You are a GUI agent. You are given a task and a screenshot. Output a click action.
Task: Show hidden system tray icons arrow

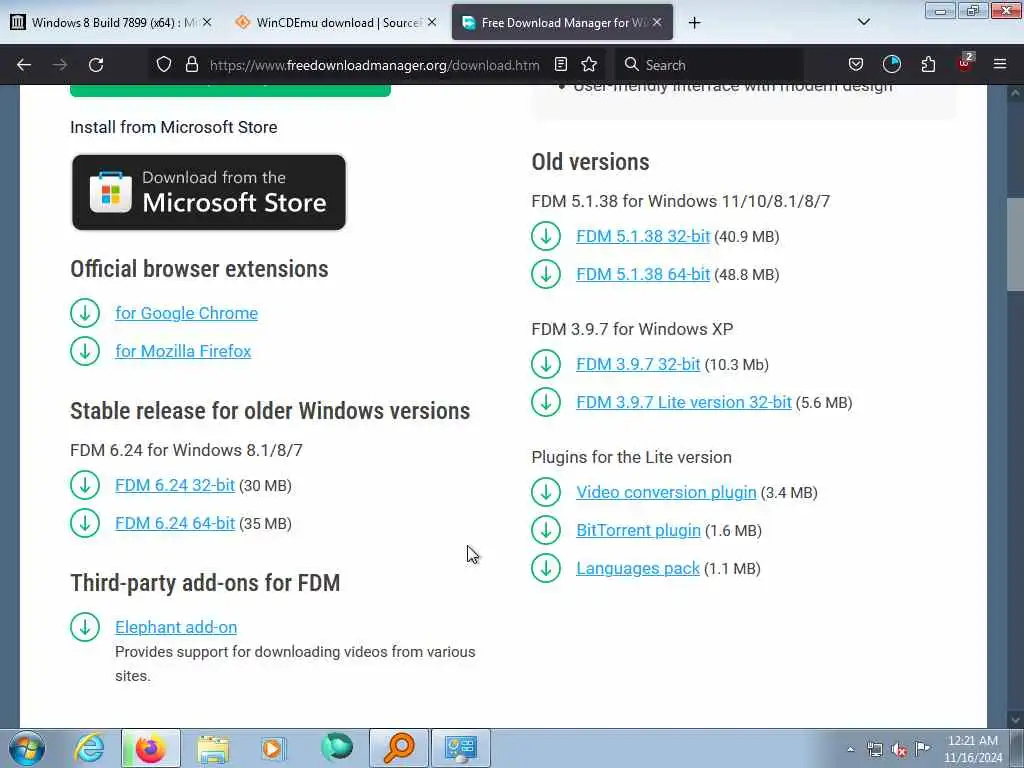click(x=850, y=750)
